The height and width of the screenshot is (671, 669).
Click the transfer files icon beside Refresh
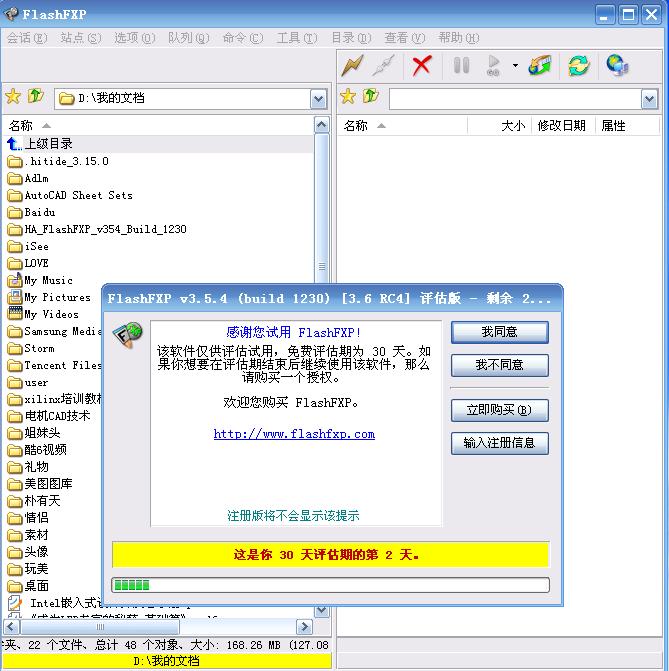click(x=540, y=66)
